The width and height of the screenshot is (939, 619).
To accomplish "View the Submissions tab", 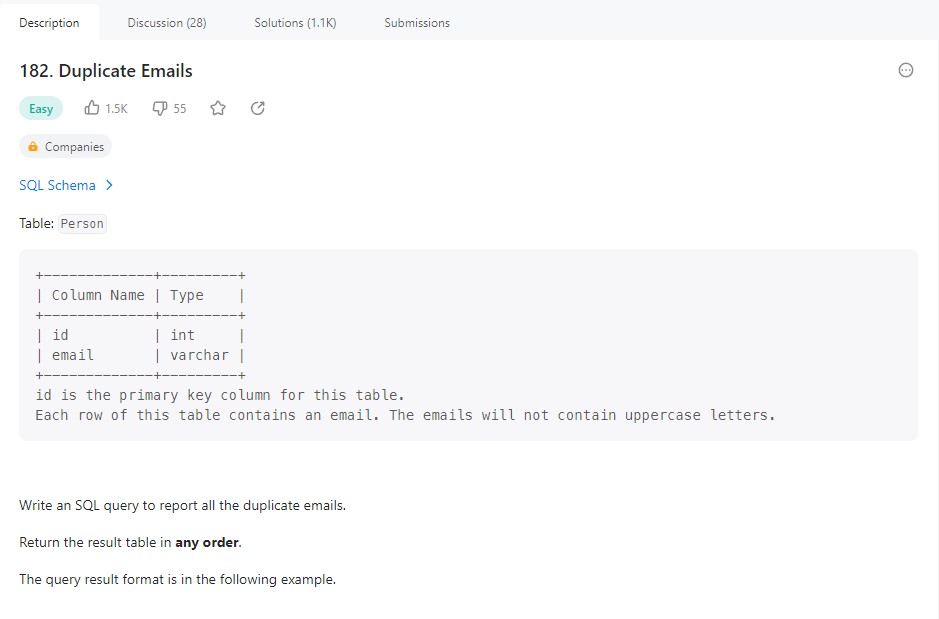I will click(x=417, y=22).
